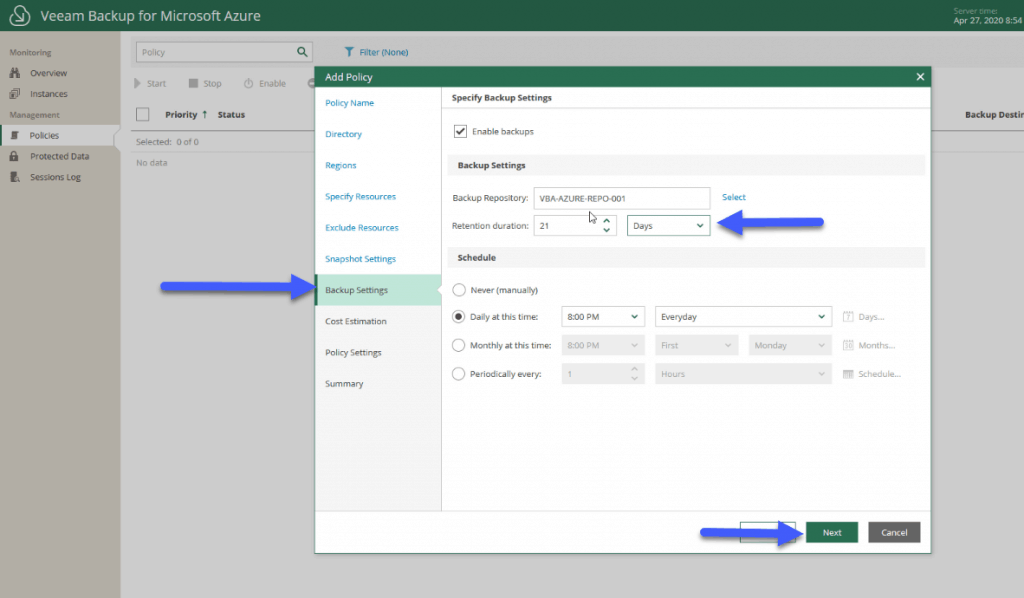Screen dimensions: 1024x598
Task: Select the Periodically every radio option
Action: coord(458,374)
